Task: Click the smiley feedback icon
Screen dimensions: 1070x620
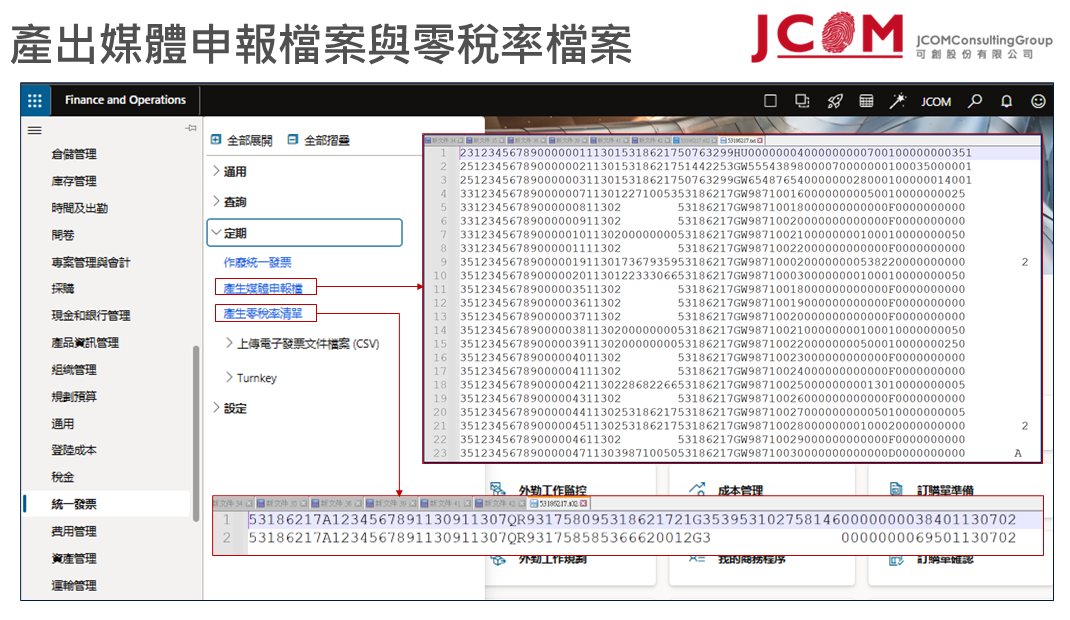Action: tap(1038, 101)
